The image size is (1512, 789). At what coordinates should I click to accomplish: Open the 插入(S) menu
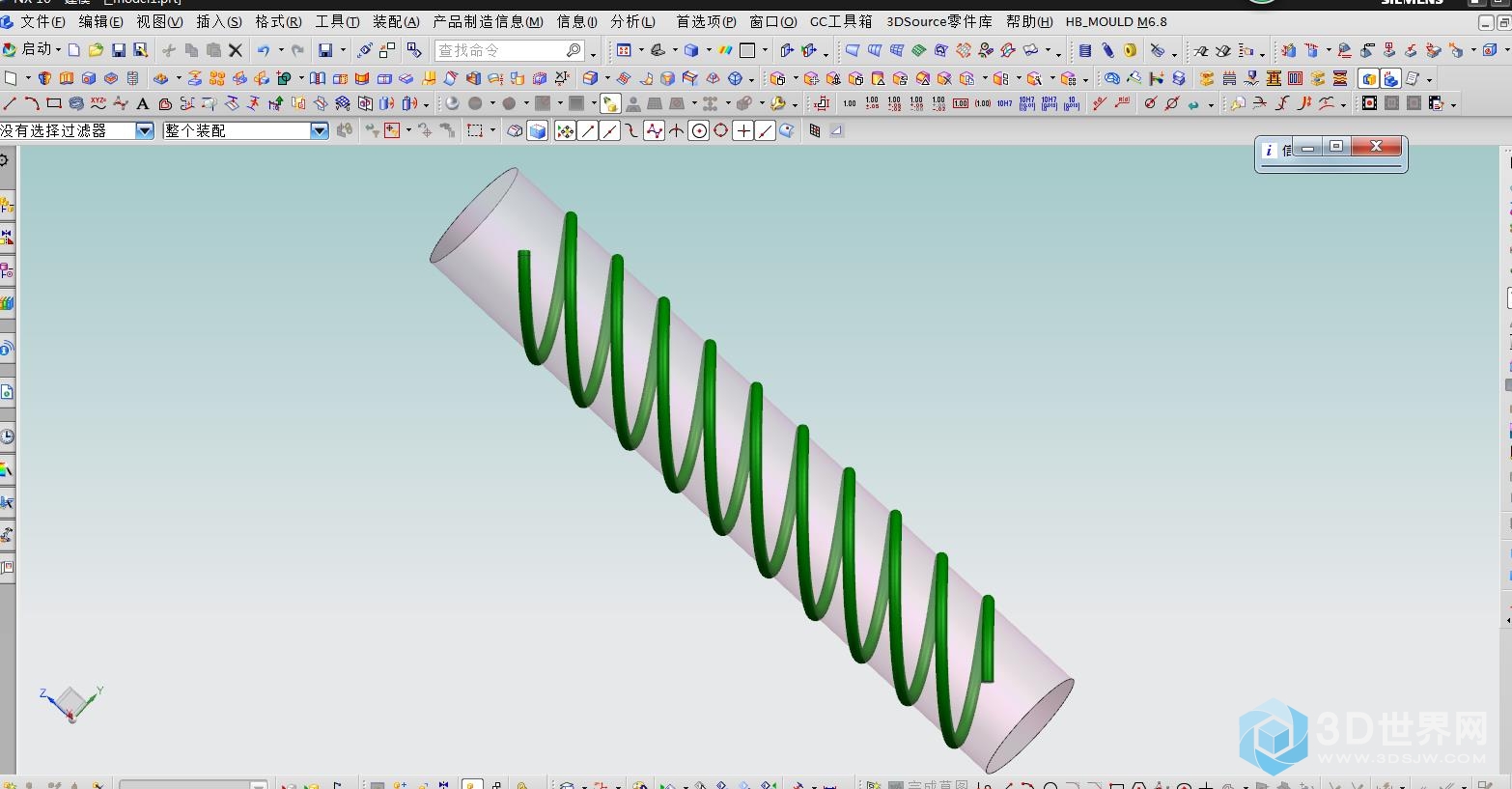pos(219,21)
